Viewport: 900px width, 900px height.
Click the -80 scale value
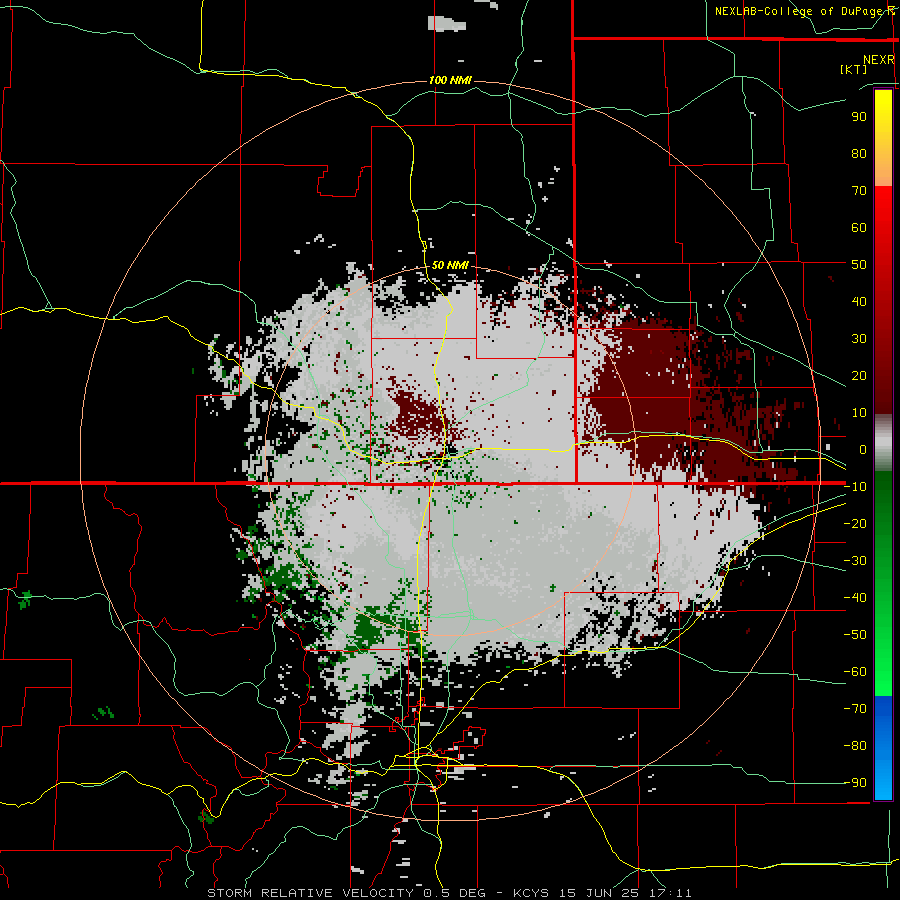(x=855, y=746)
